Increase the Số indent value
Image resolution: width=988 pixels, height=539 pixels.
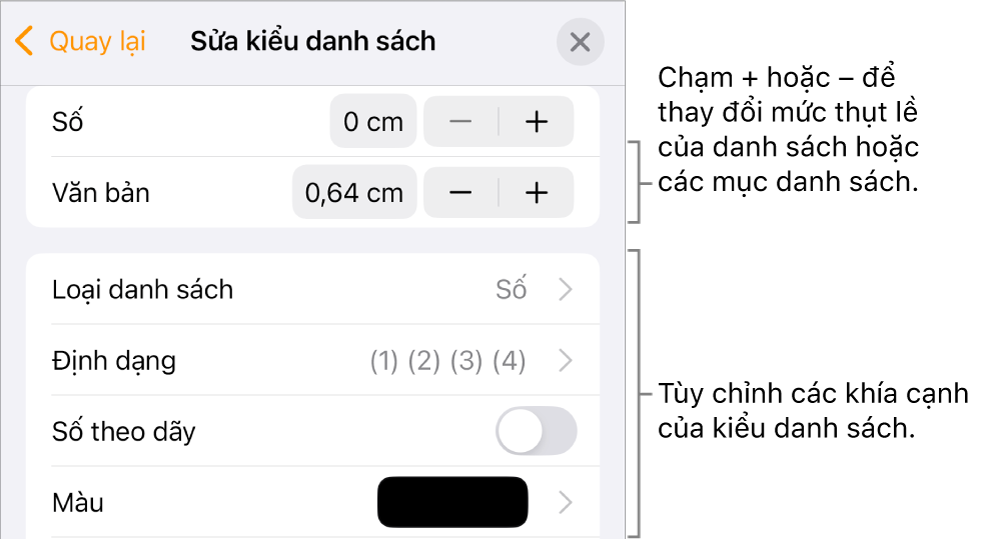coord(537,122)
